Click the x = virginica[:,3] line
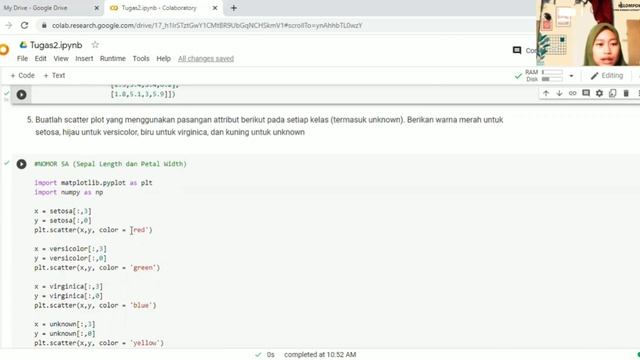Viewport: 640px width, 360px height. [69, 287]
